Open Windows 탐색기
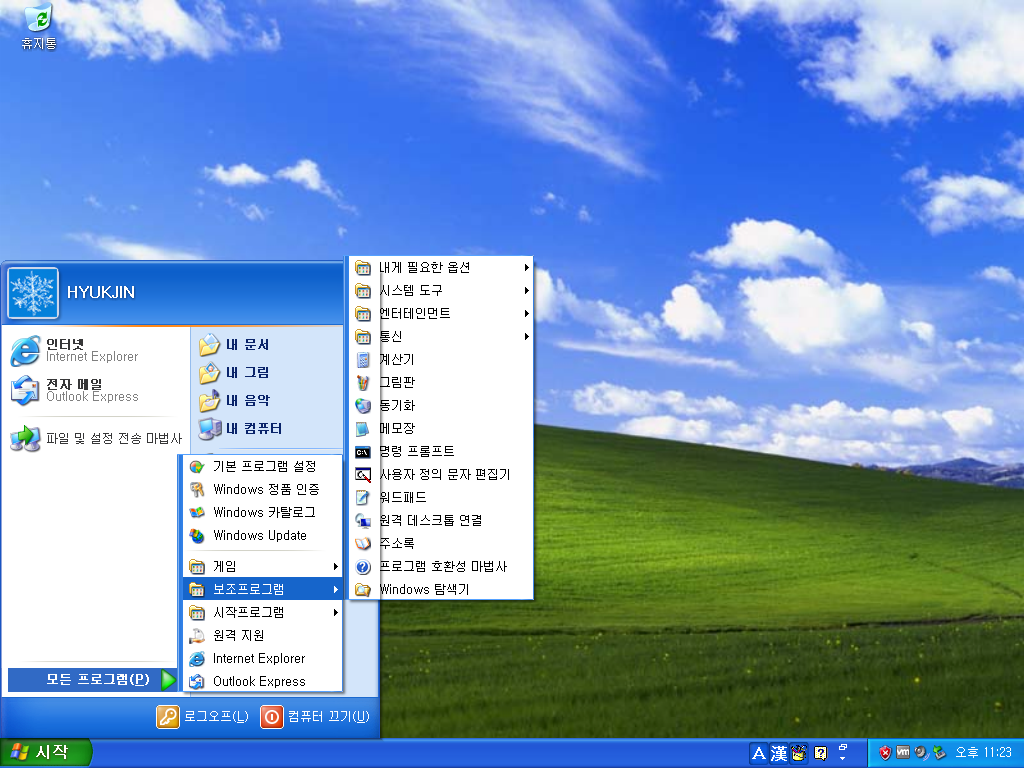 click(x=441, y=589)
